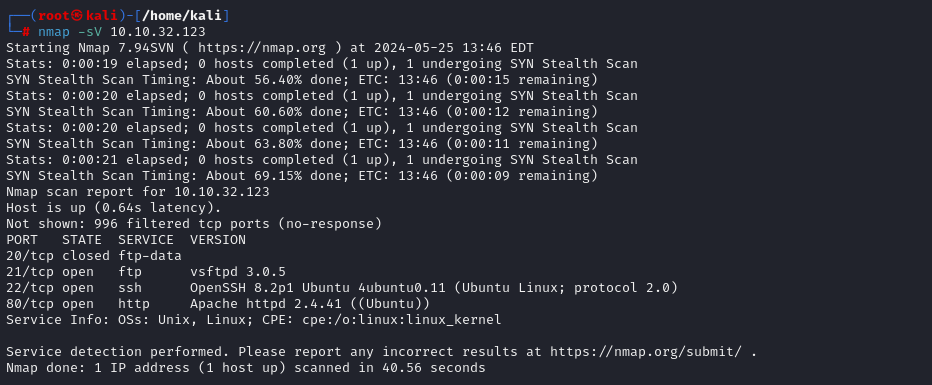This screenshot has height=385, width=932.
Task: Click the nmap command word
Action: pyautogui.click(x=54, y=31)
